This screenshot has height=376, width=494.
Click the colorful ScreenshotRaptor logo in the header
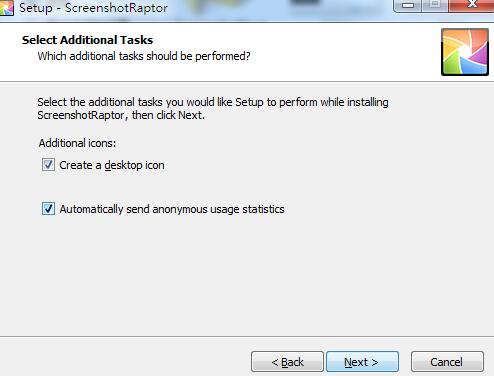point(465,52)
